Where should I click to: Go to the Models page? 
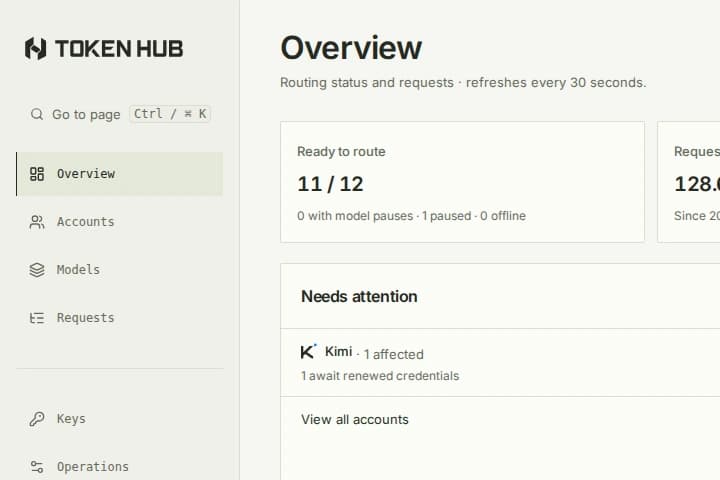pos(119,270)
